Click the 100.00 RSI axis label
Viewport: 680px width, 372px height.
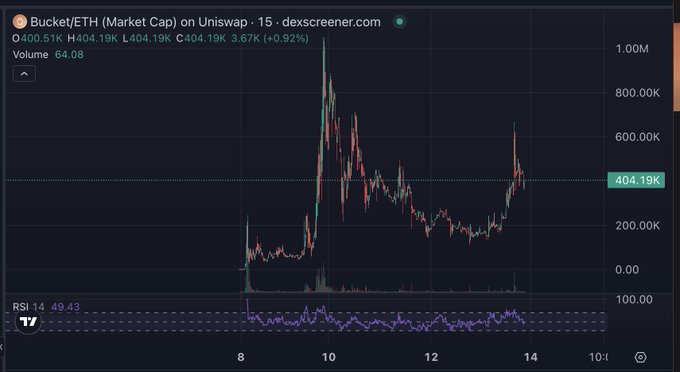634,299
